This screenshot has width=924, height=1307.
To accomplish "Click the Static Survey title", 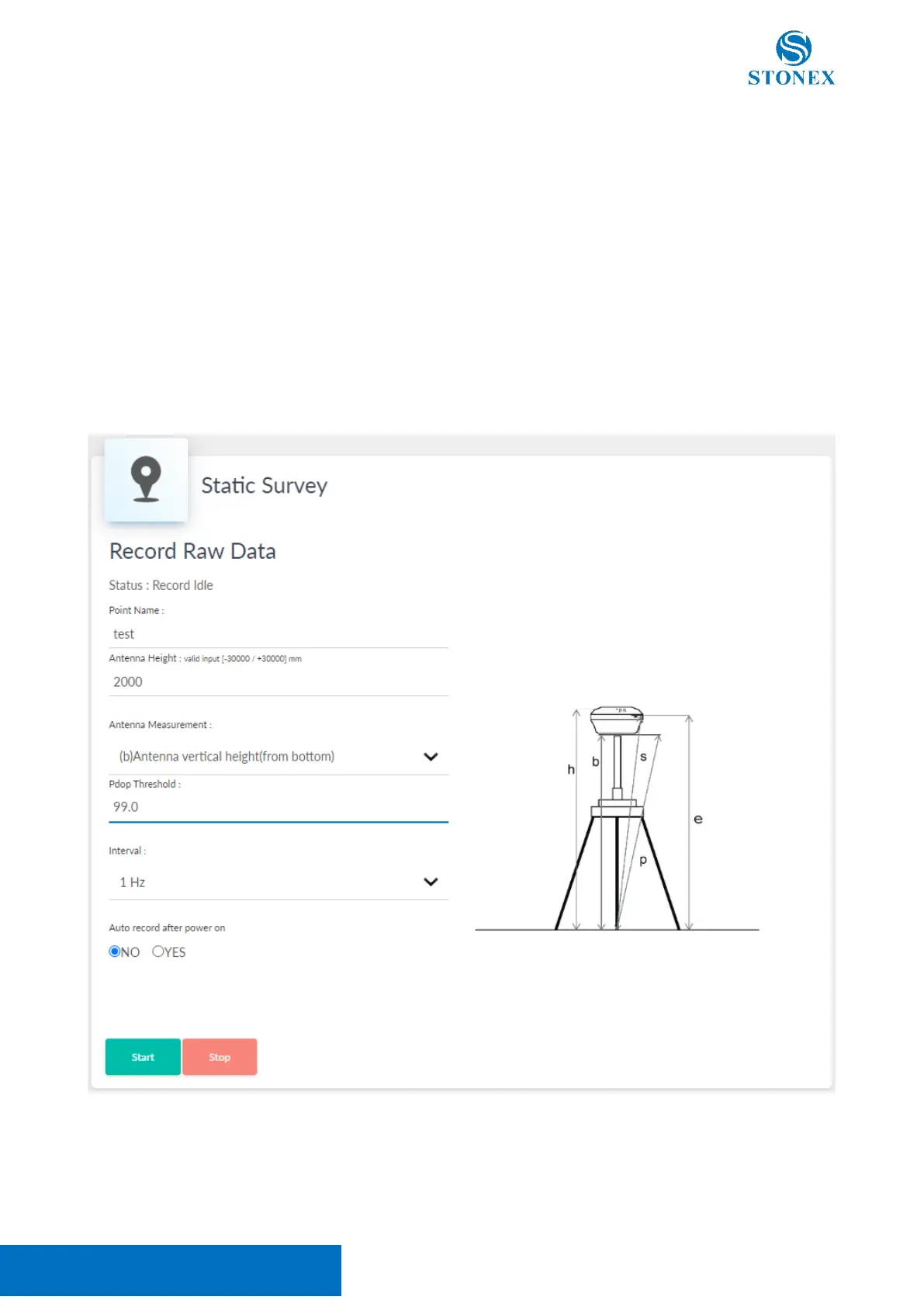I will 265,486.
